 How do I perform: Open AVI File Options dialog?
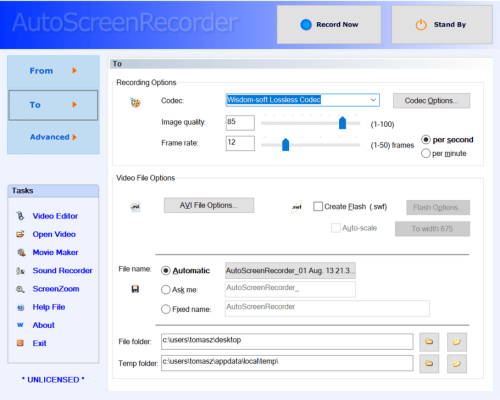209,205
